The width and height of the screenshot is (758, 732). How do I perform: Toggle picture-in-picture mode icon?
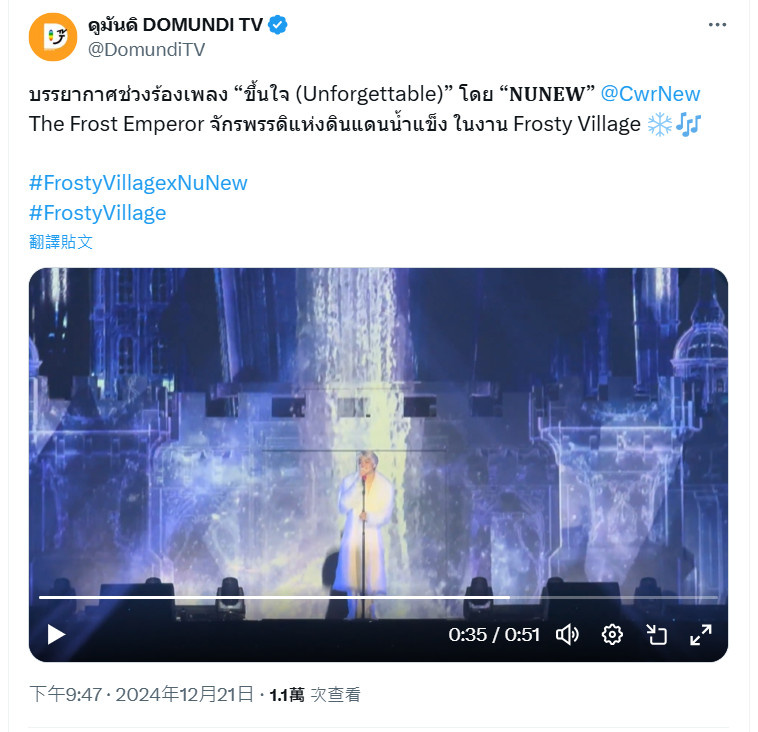coord(656,634)
